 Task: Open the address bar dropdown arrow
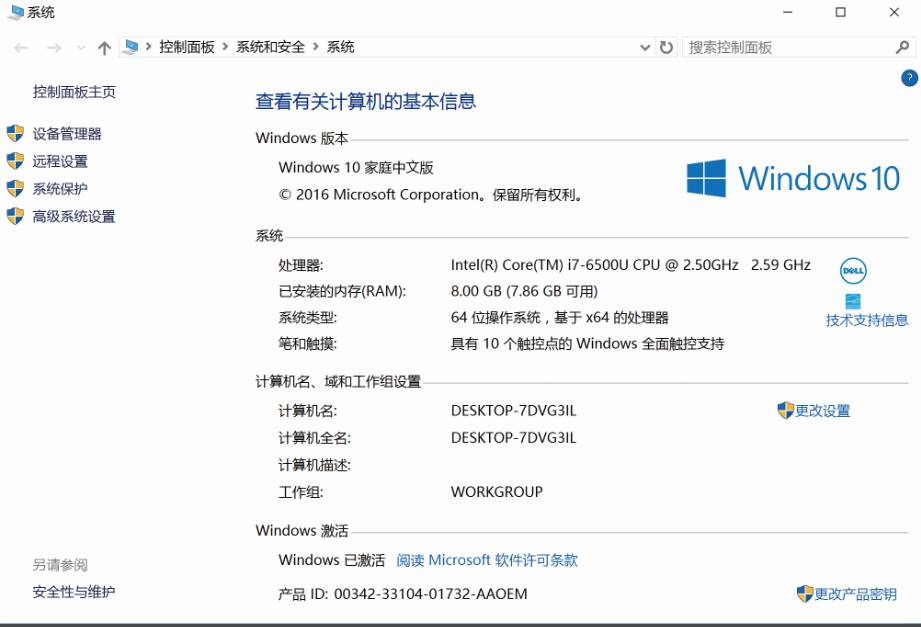[x=646, y=46]
